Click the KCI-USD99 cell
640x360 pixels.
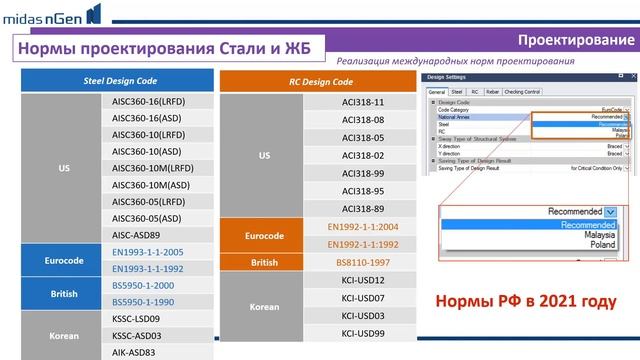(360, 333)
